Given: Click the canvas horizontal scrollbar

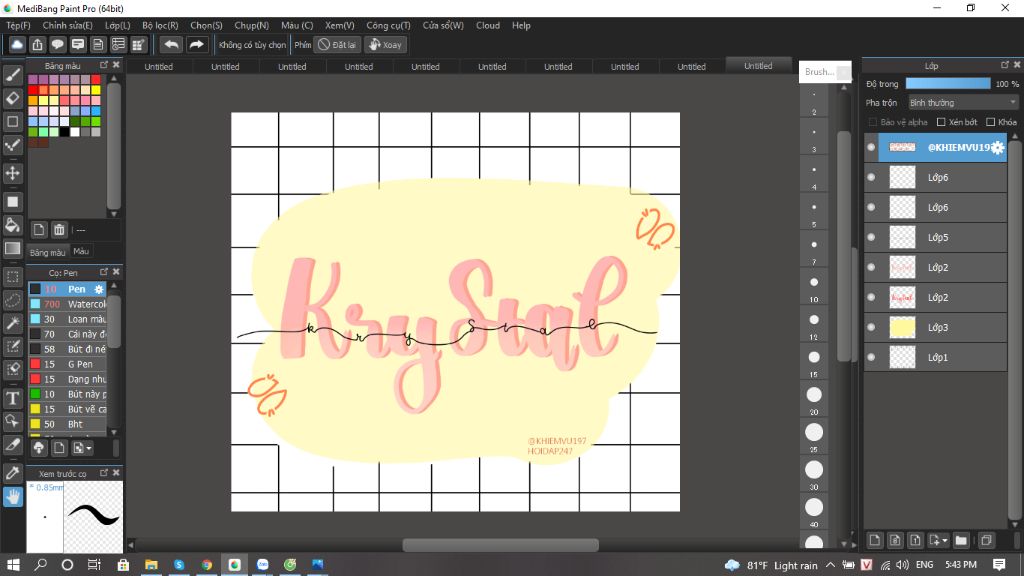Looking at the screenshot, I should point(500,545).
